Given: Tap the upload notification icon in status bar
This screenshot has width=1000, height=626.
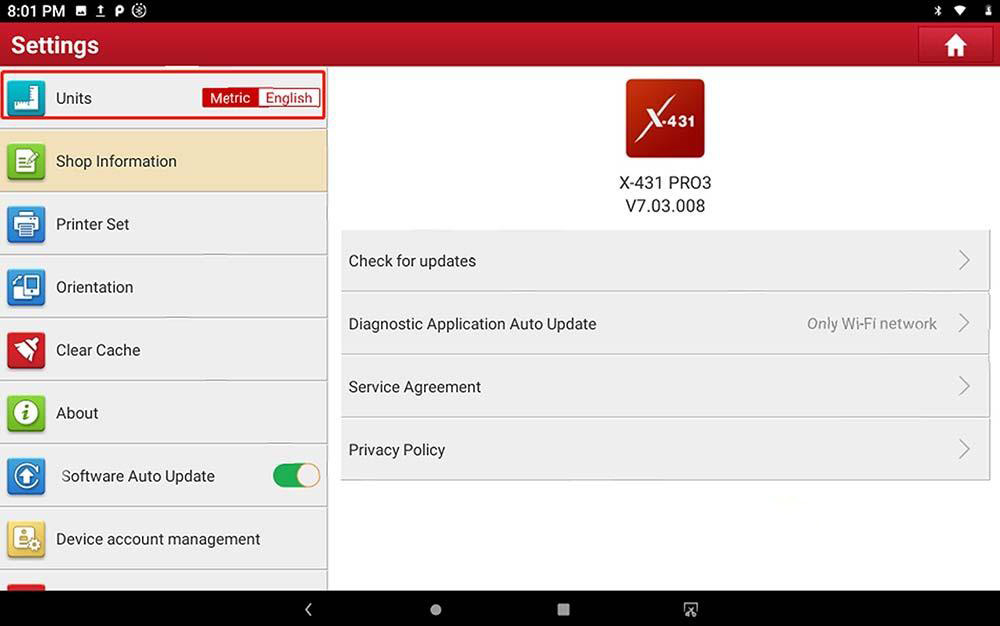Looking at the screenshot, I should [x=100, y=11].
